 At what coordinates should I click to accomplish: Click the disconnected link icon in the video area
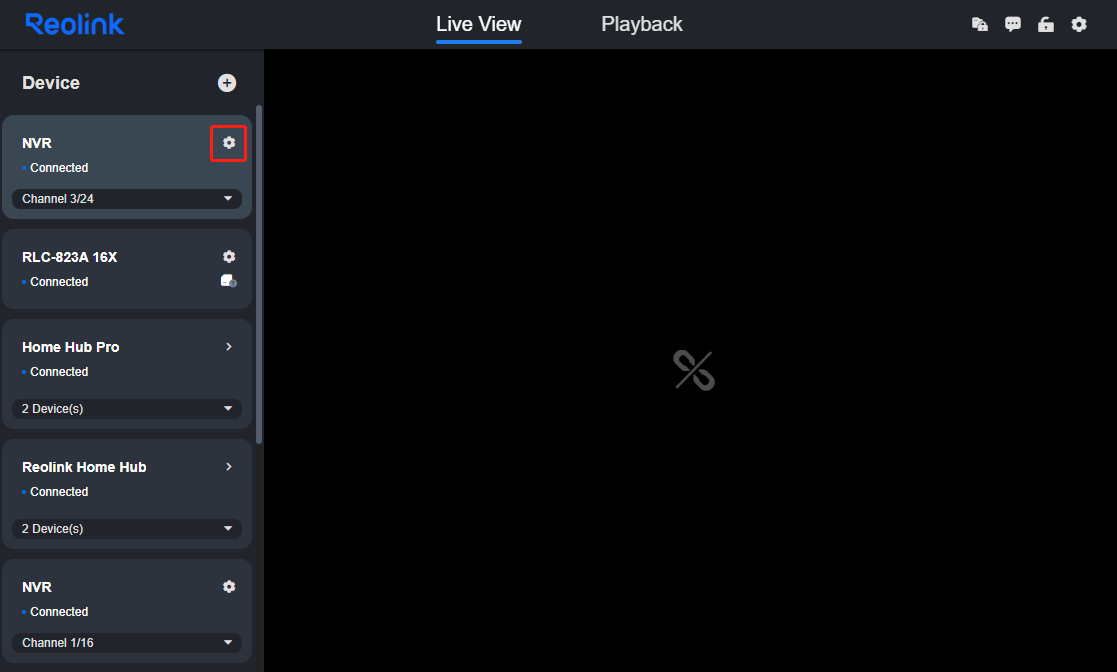click(x=694, y=371)
